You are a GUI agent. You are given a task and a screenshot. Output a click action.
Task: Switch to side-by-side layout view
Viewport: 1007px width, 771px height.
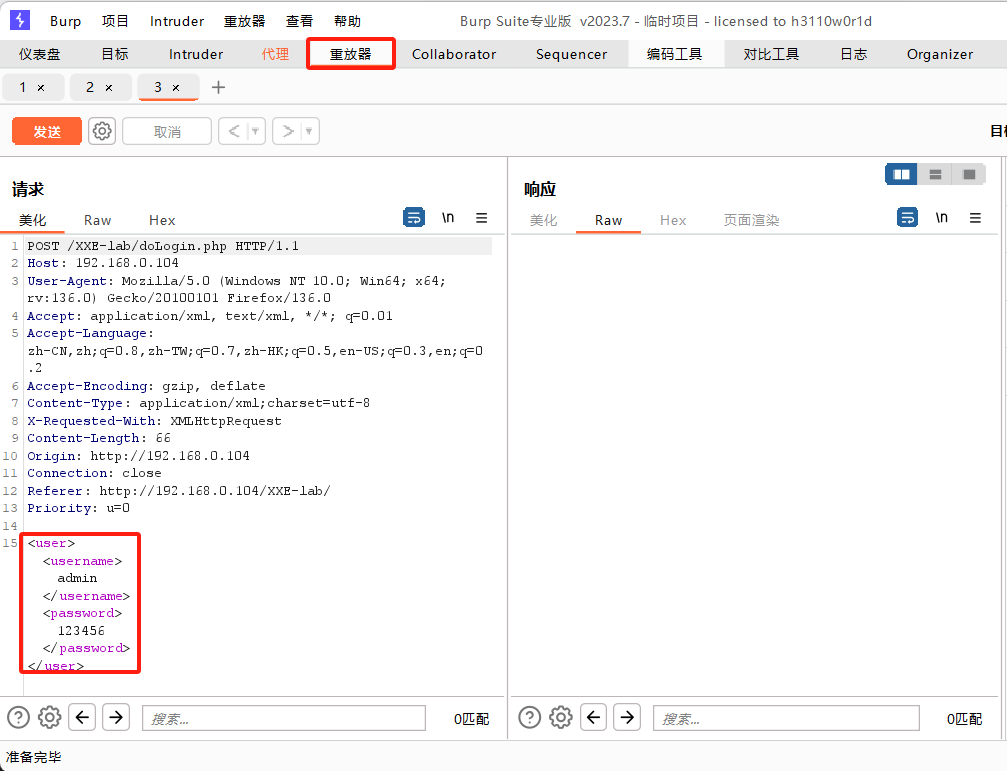(901, 174)
